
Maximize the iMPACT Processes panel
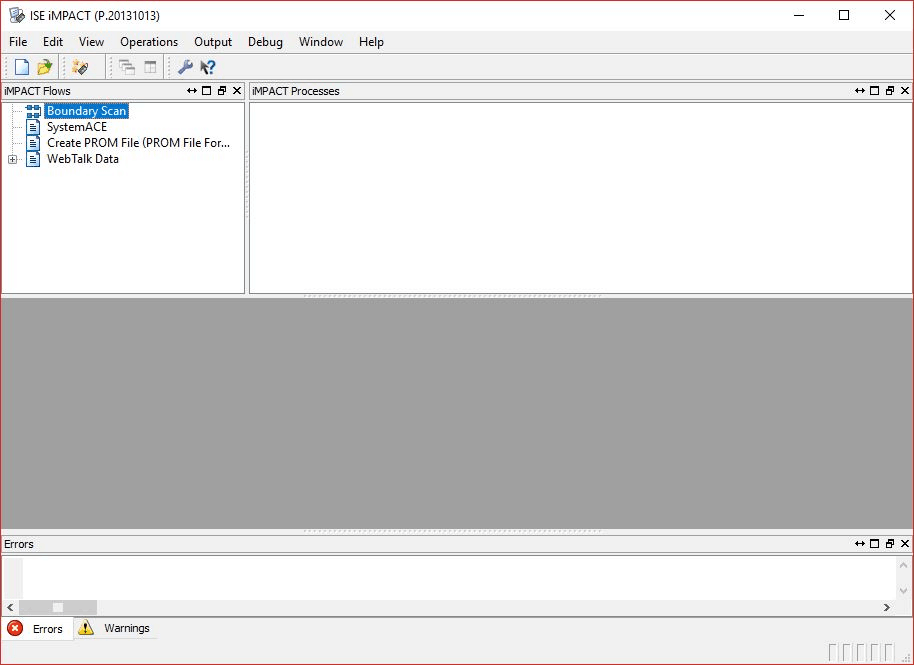[x=875, y=91]
